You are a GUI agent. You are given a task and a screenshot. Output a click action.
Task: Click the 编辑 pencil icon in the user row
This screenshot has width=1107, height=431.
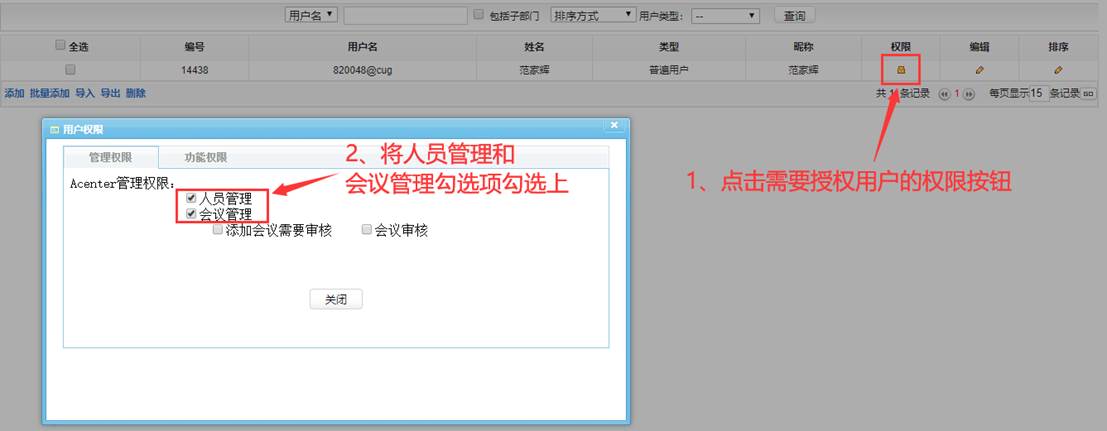pyautogui.click(x=979, y=70)
